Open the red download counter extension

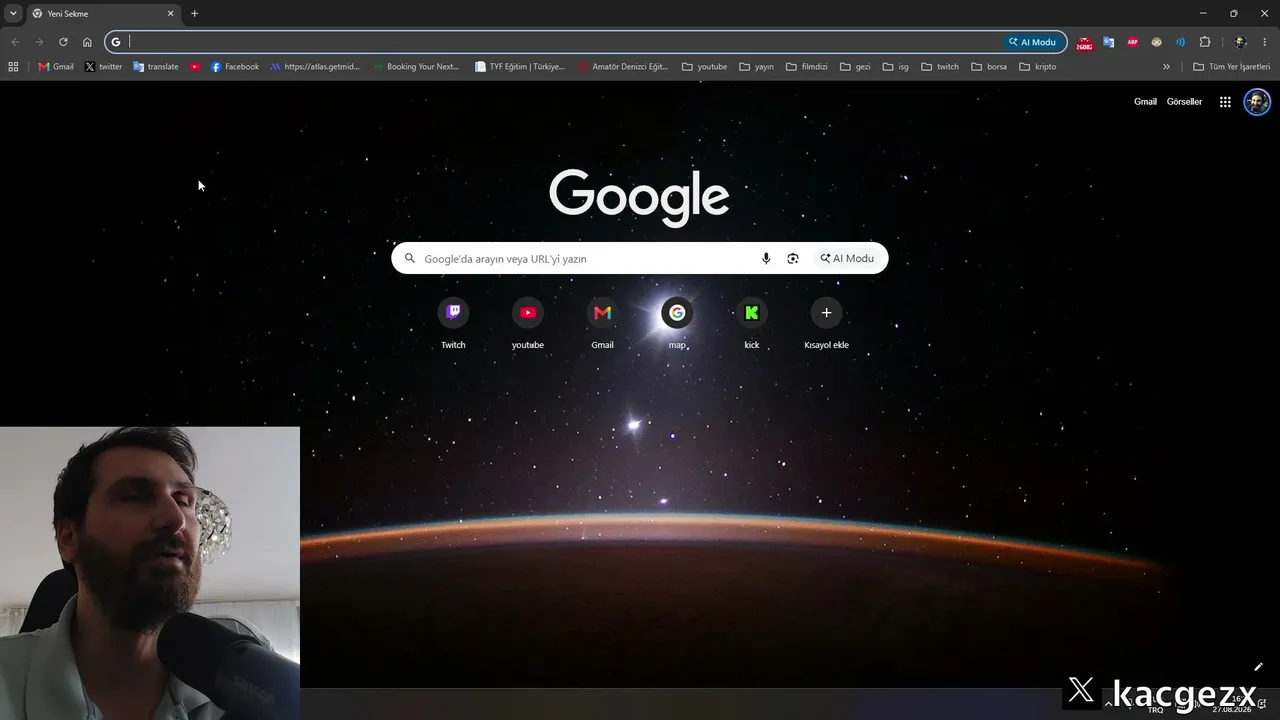[1084, 42]
